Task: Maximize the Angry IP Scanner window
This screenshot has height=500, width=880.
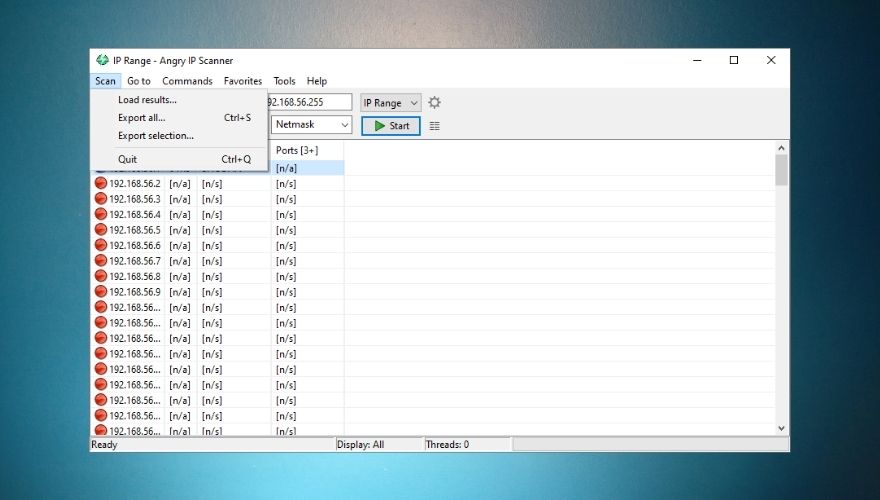Action: tap(734, 60)
